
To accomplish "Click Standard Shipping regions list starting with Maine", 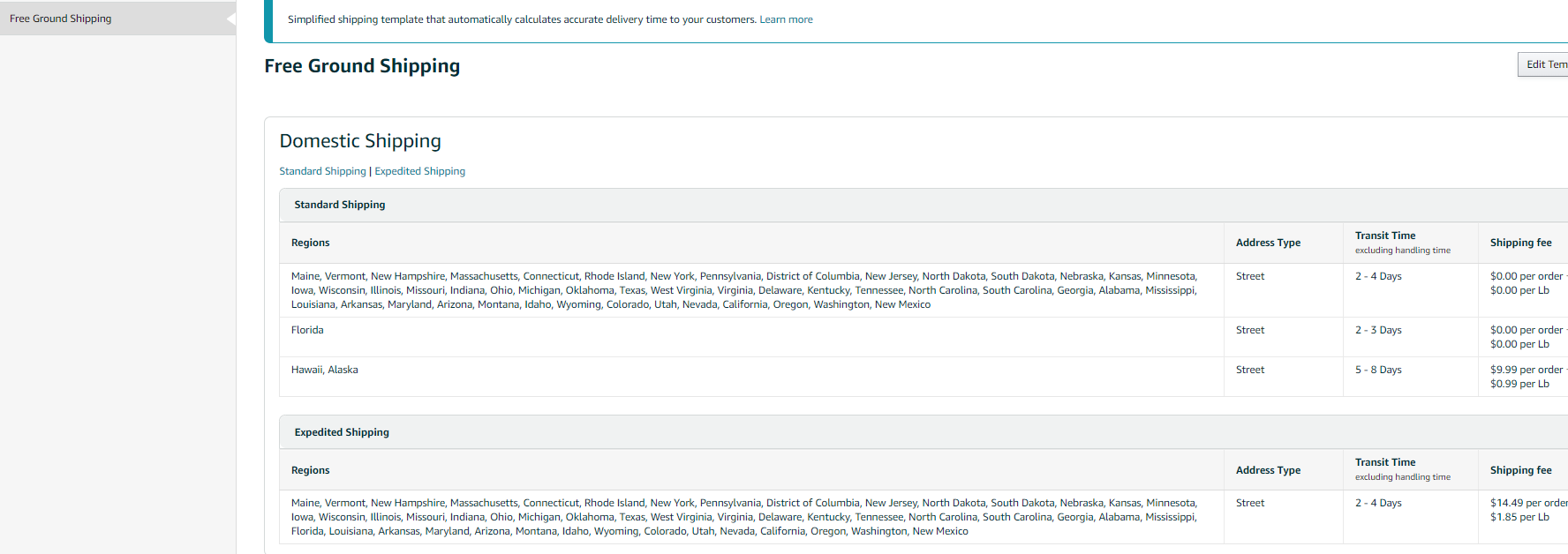I will tap(744, 290).
